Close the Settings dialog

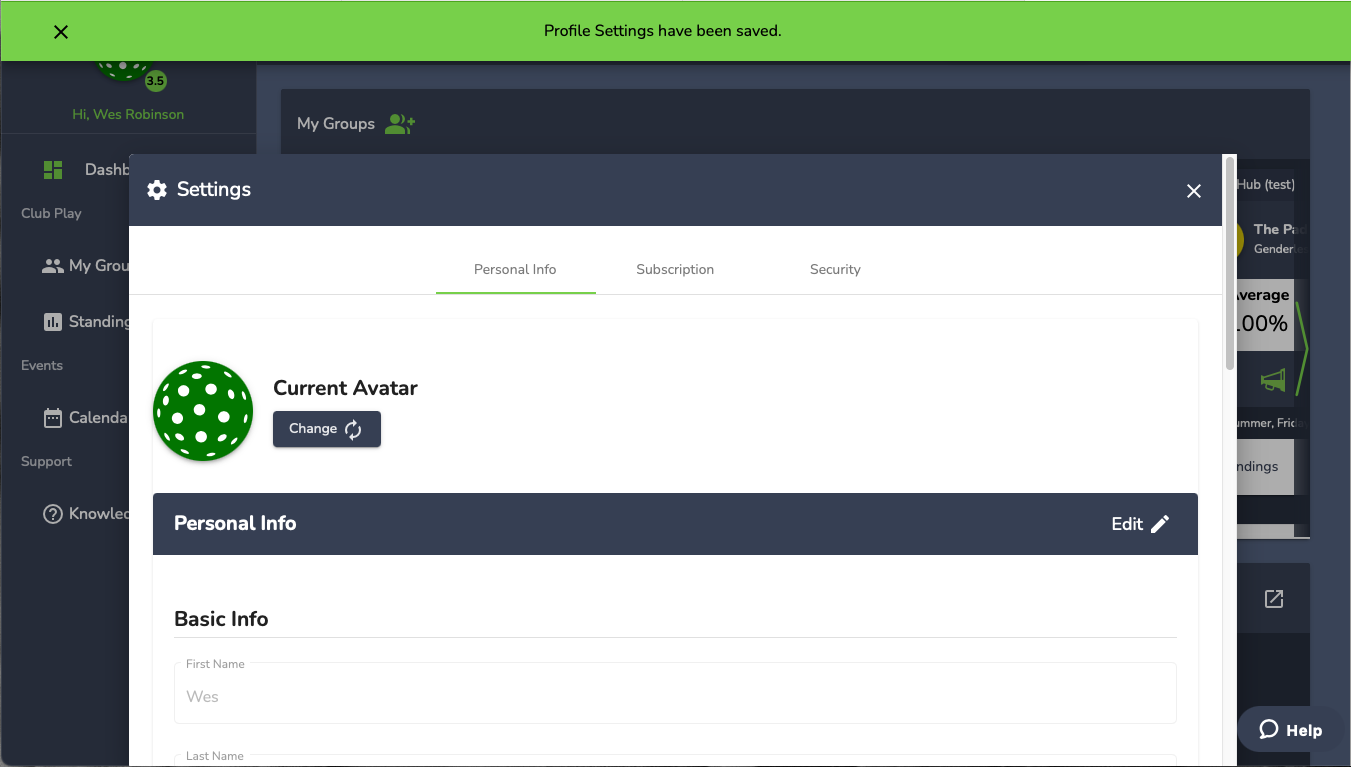click(1193, 191)
